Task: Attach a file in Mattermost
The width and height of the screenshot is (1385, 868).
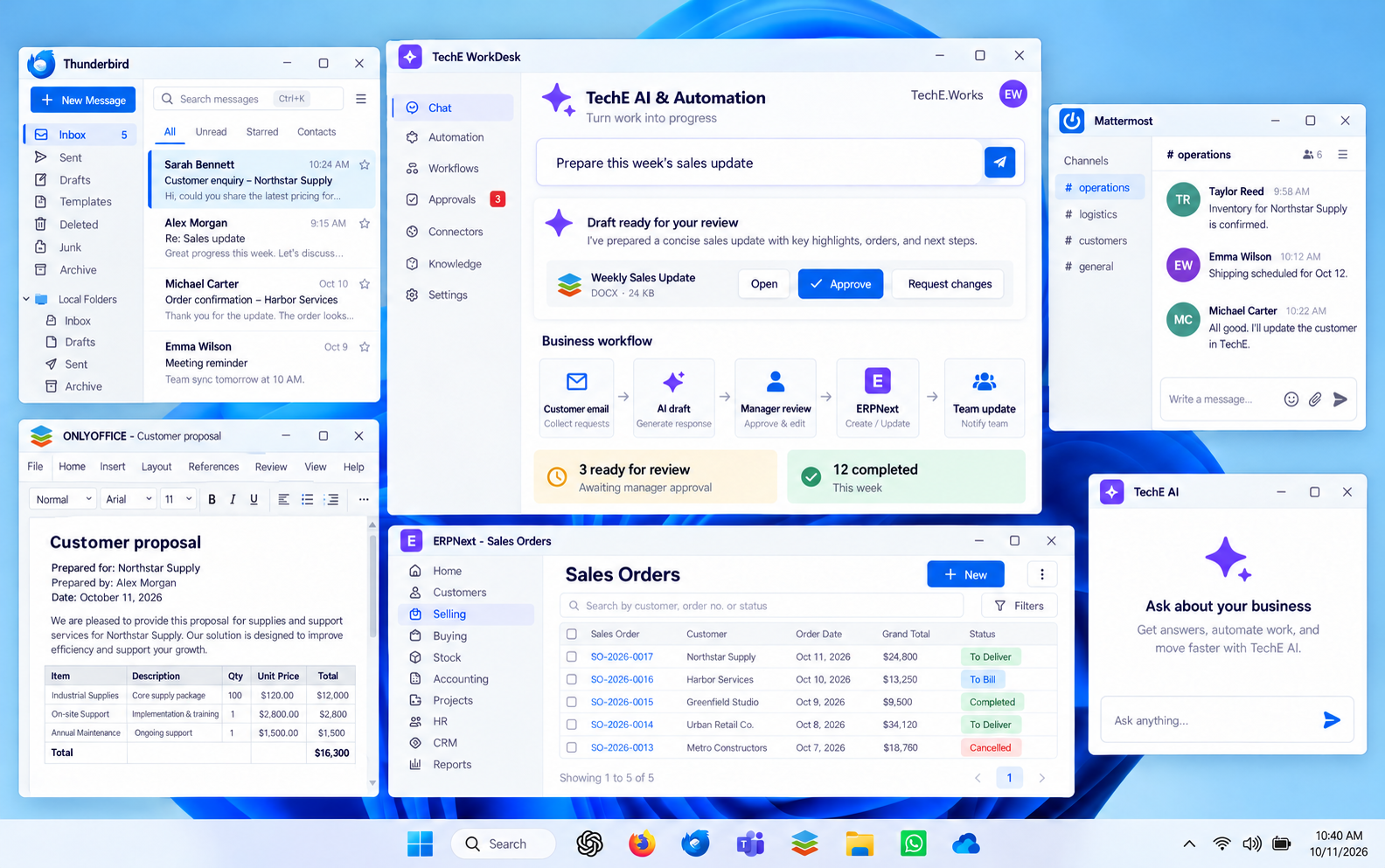Action: pos(1315,399)
